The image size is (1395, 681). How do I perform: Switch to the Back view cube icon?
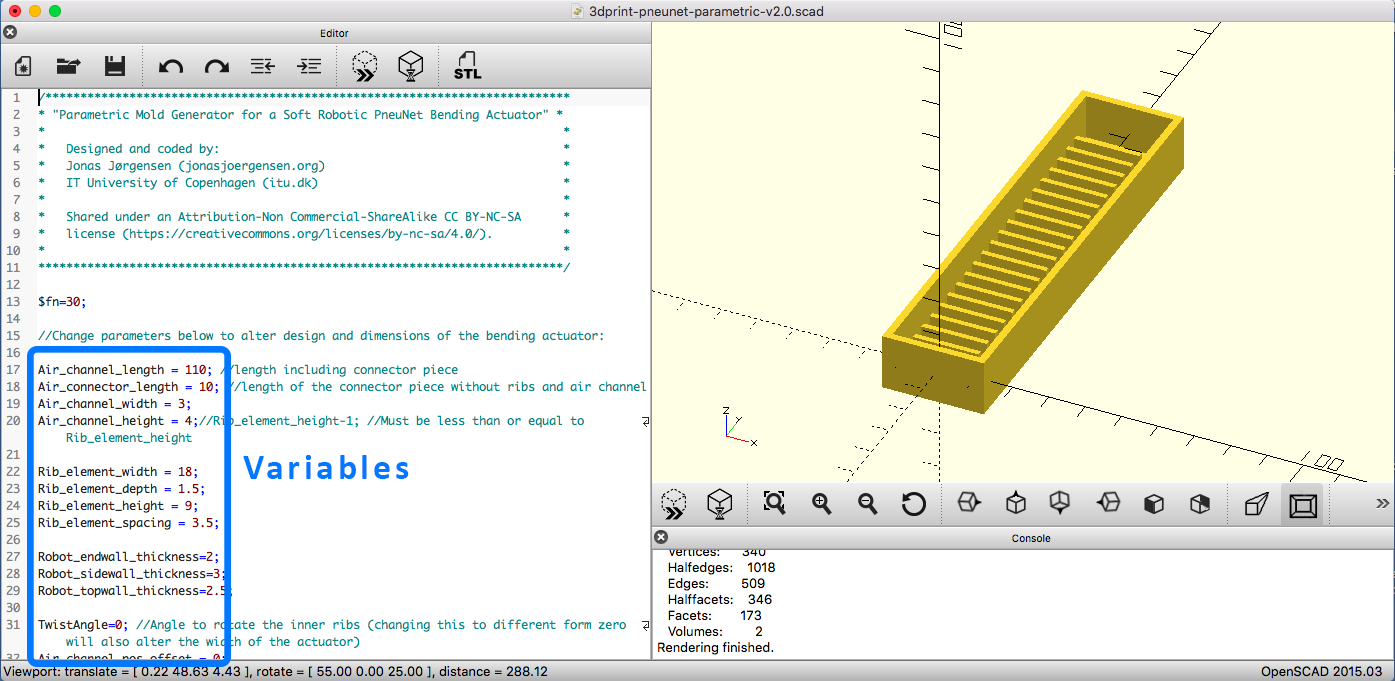[x=1200, y=503]
